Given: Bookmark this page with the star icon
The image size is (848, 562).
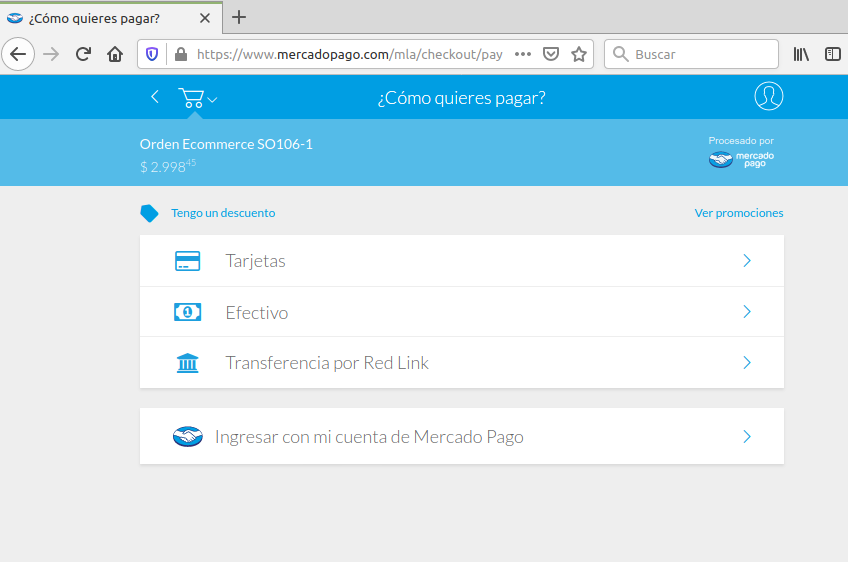Looking at the screenshot, I should (579, 54).
